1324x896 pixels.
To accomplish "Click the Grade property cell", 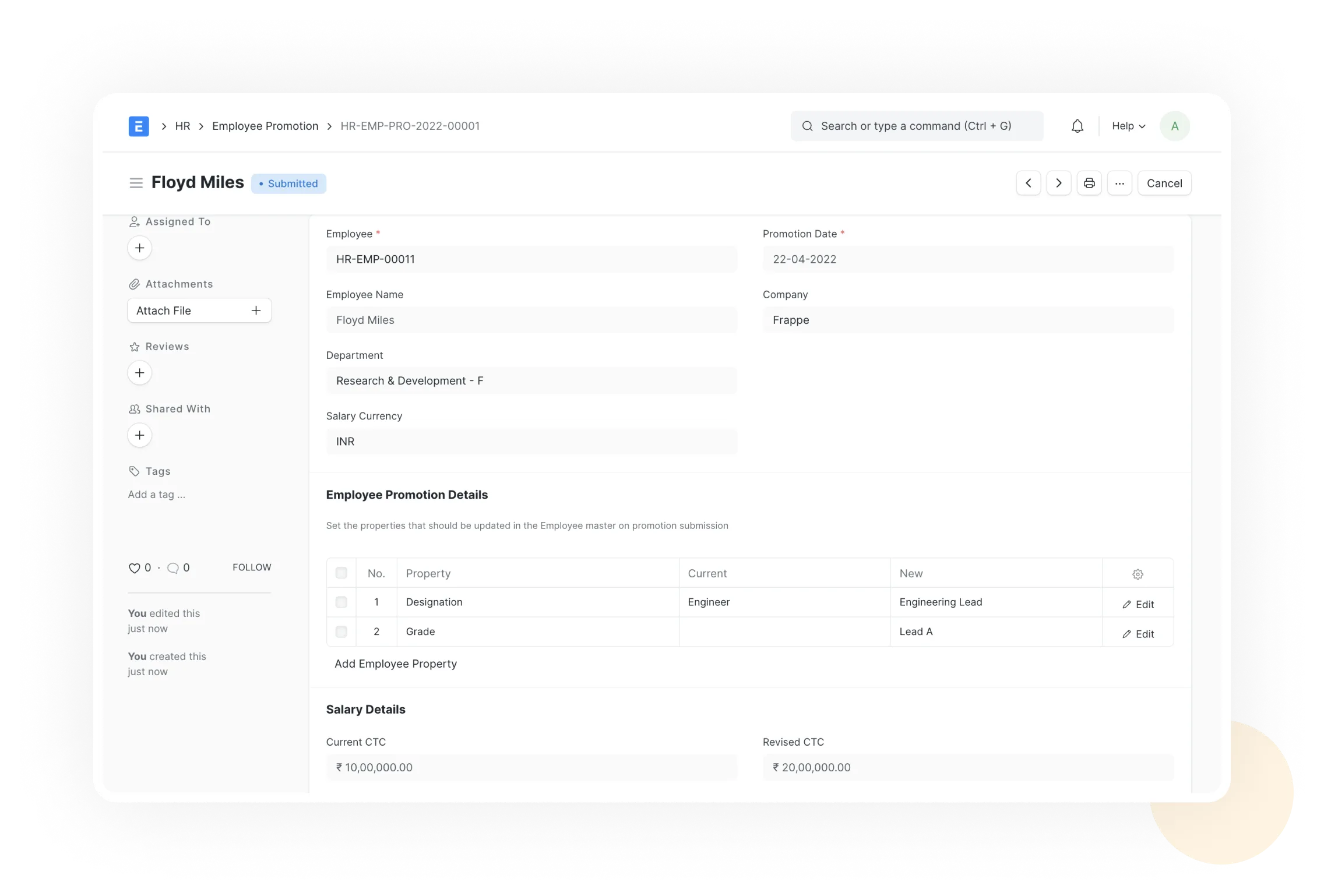I will tap(538, 632).
